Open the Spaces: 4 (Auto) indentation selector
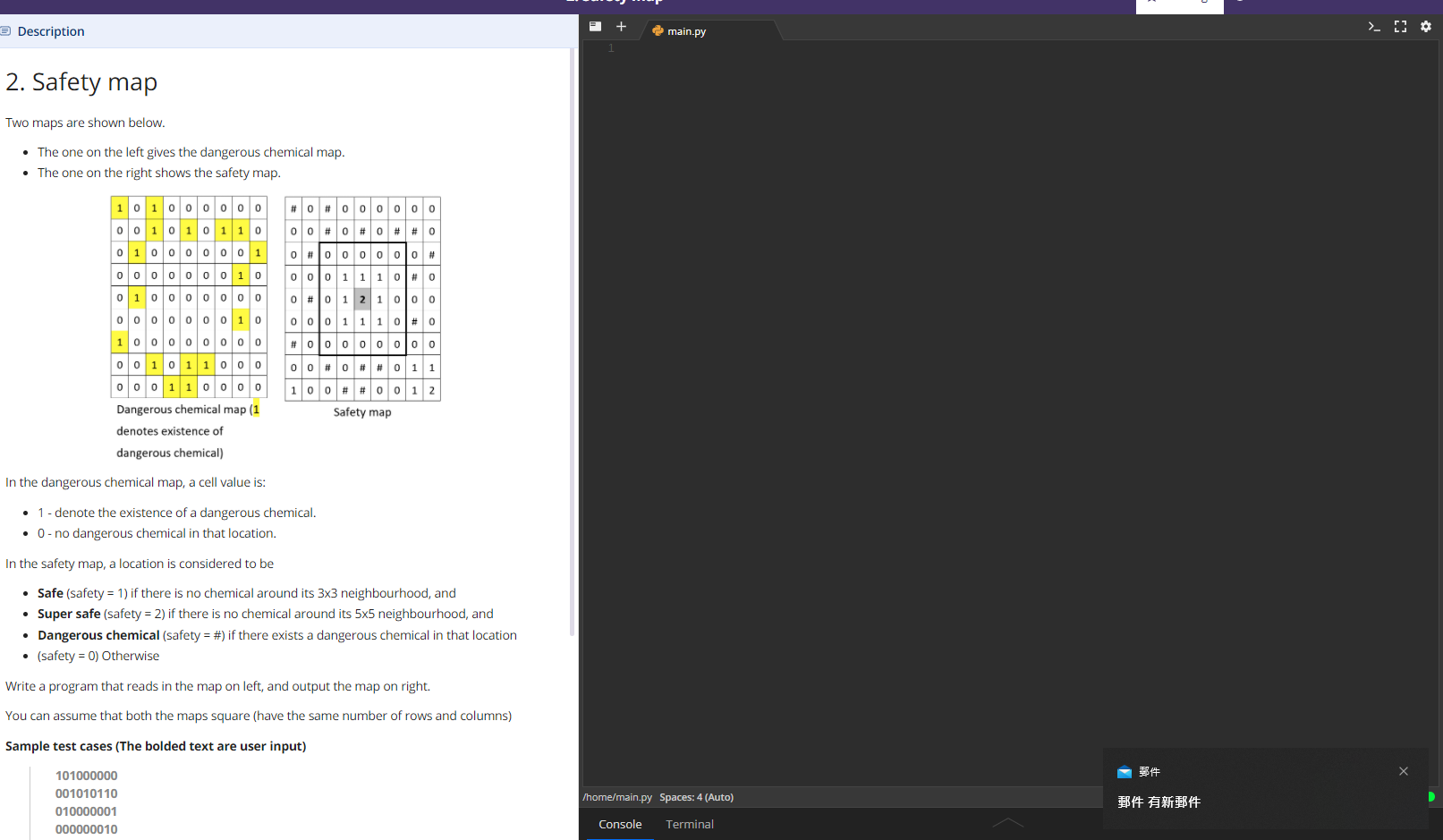The height and width of the screenshot is (840, 1443). (697, 796)
